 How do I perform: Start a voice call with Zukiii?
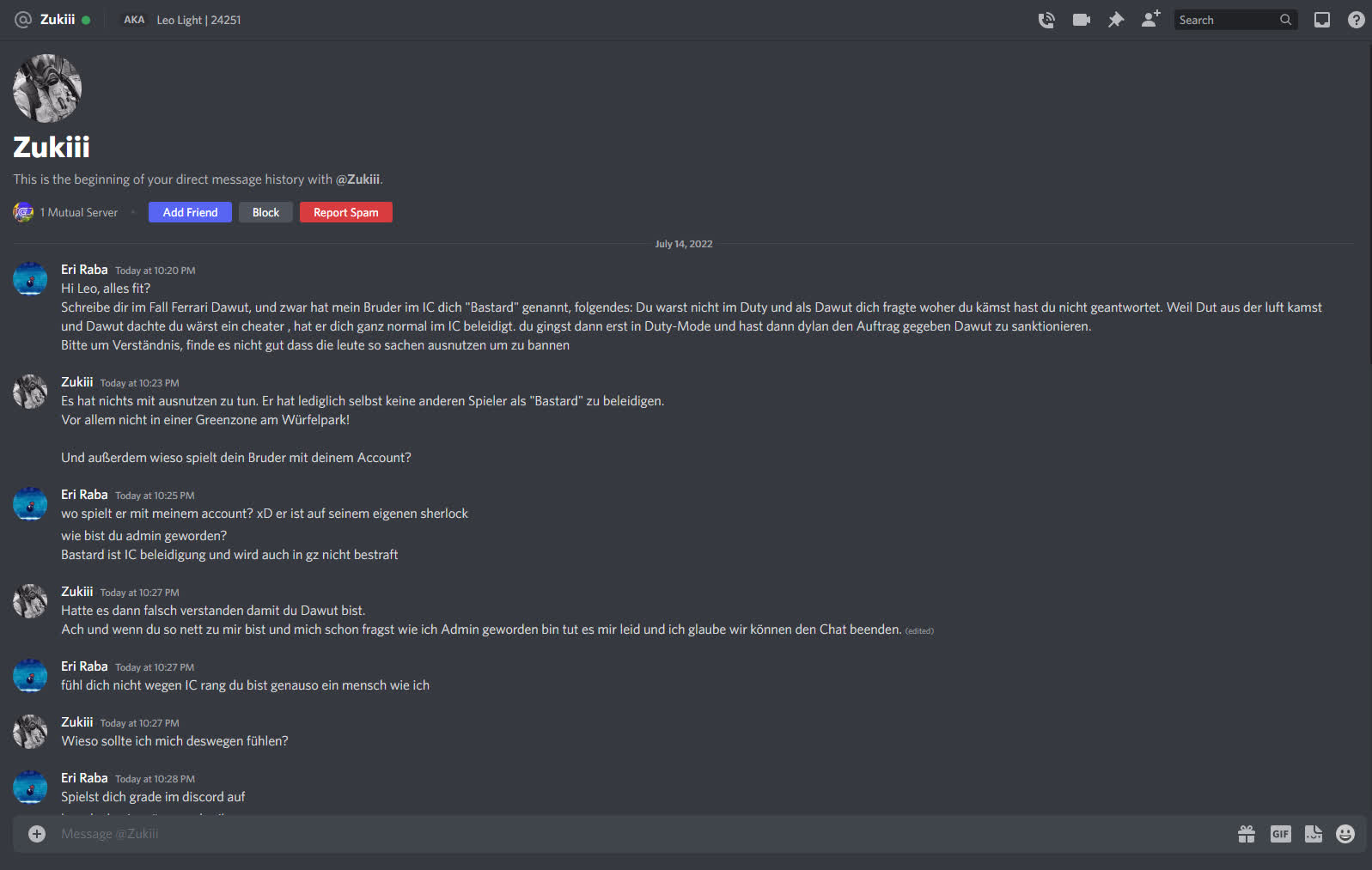pyautogui.click(x=1046, y=20)
